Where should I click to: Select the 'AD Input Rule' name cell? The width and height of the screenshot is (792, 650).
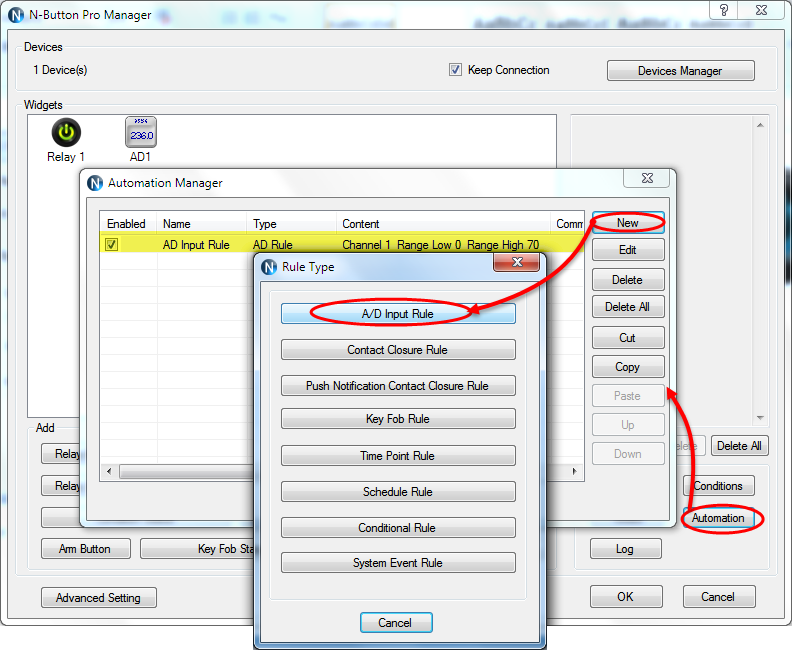(196, 245)
